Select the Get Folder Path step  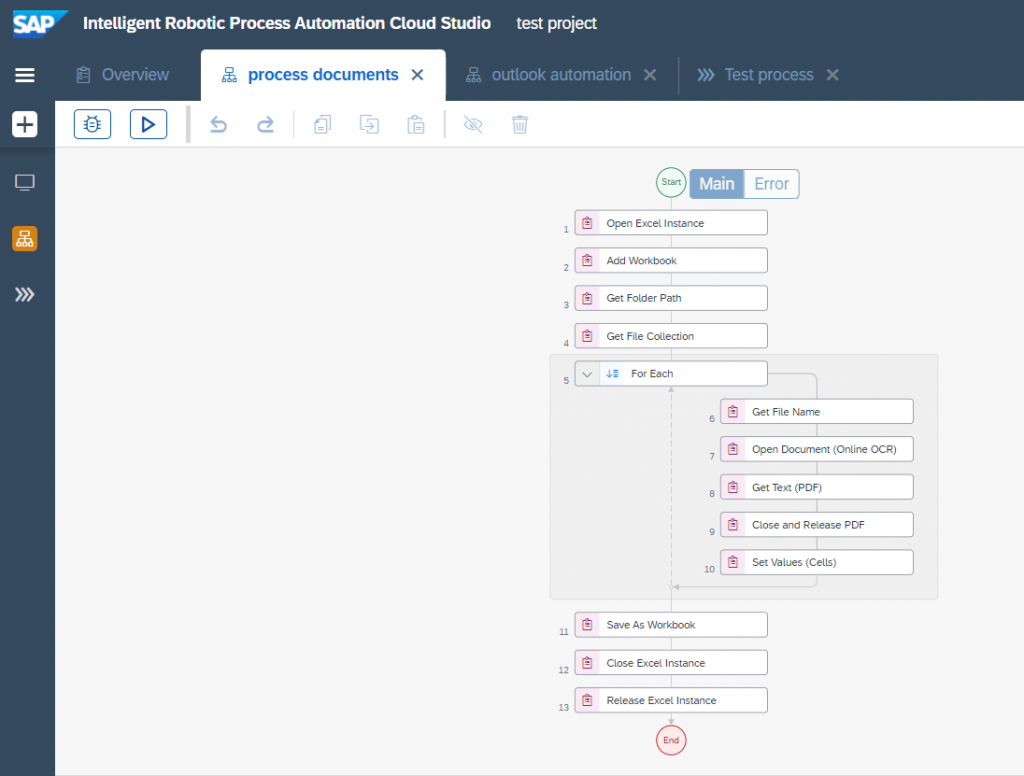(671, 299)
